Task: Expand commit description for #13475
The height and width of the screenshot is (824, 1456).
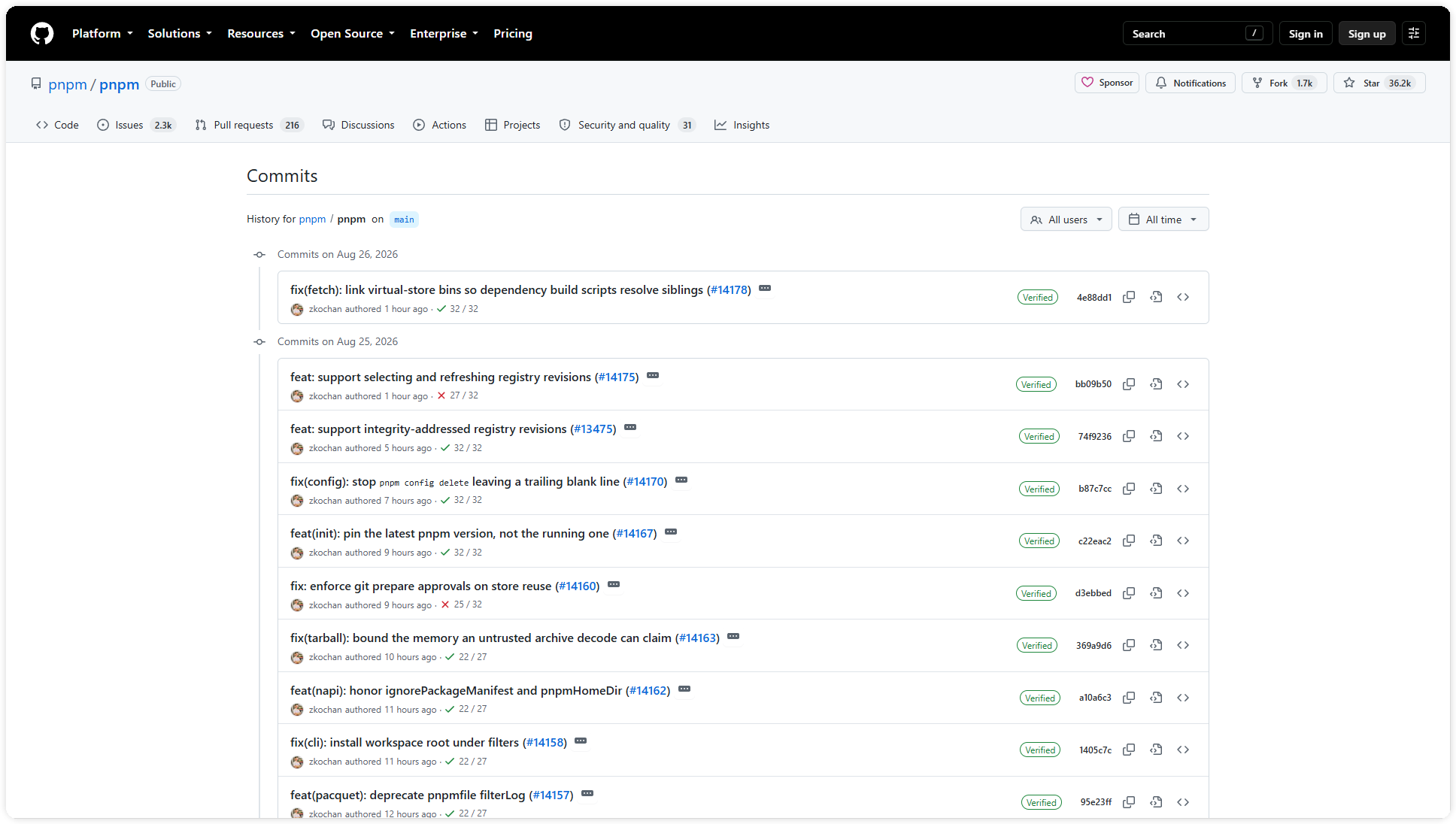Action: pos(630,428)
